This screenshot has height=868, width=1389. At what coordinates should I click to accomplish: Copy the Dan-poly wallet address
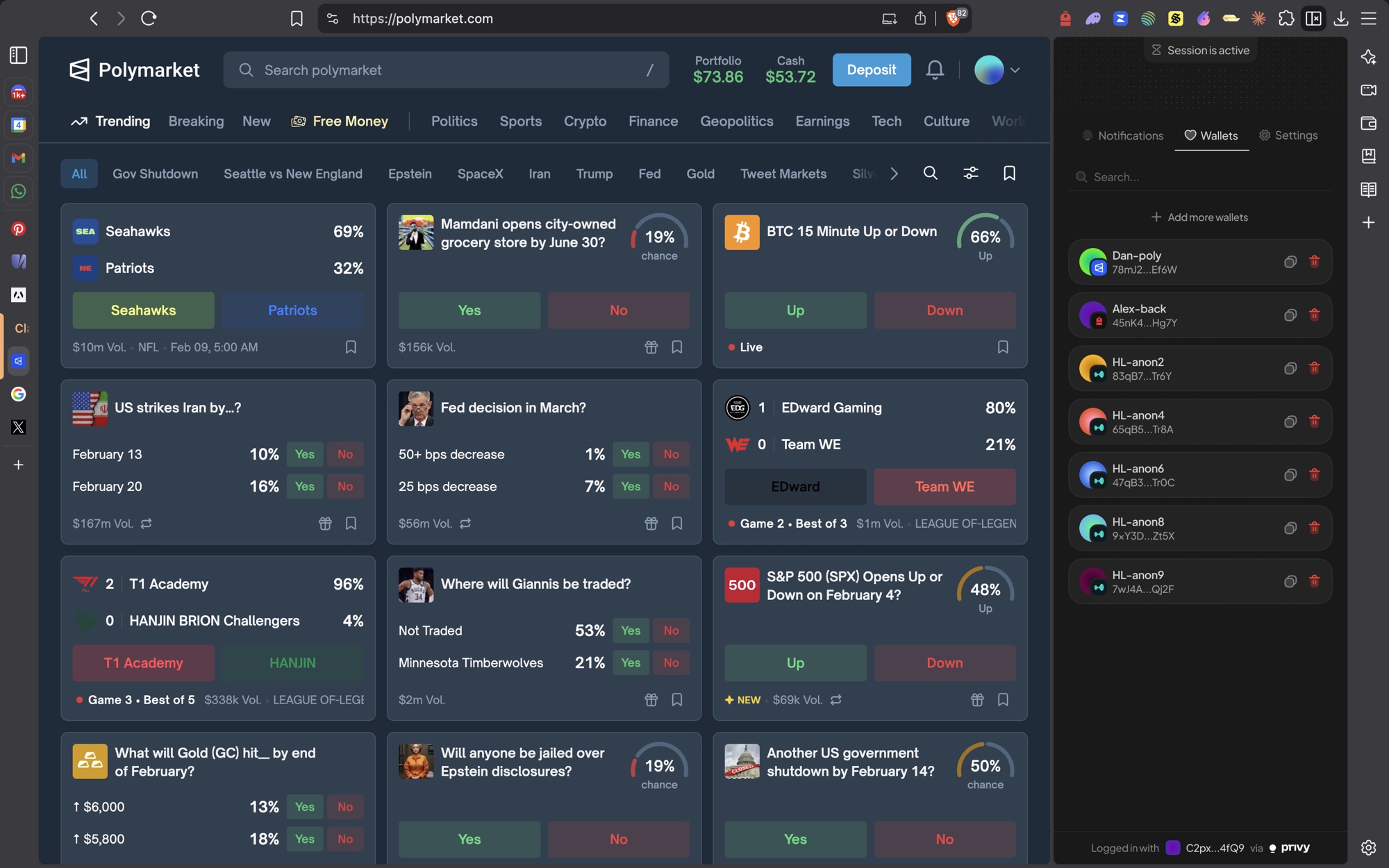point(1290,262)
